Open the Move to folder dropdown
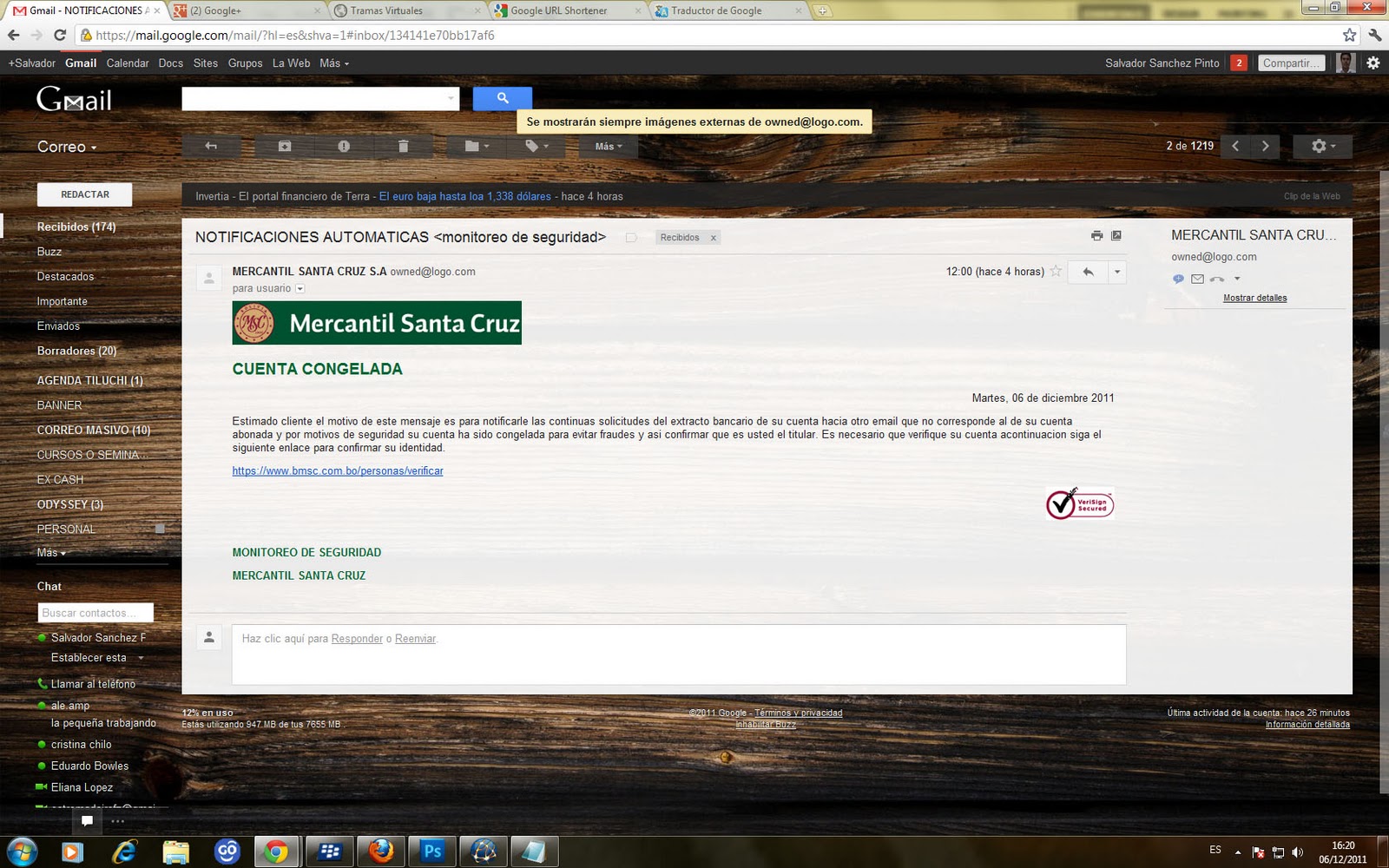The height and width of the screenshot is (868, 1389). click(x=477, y=146)
